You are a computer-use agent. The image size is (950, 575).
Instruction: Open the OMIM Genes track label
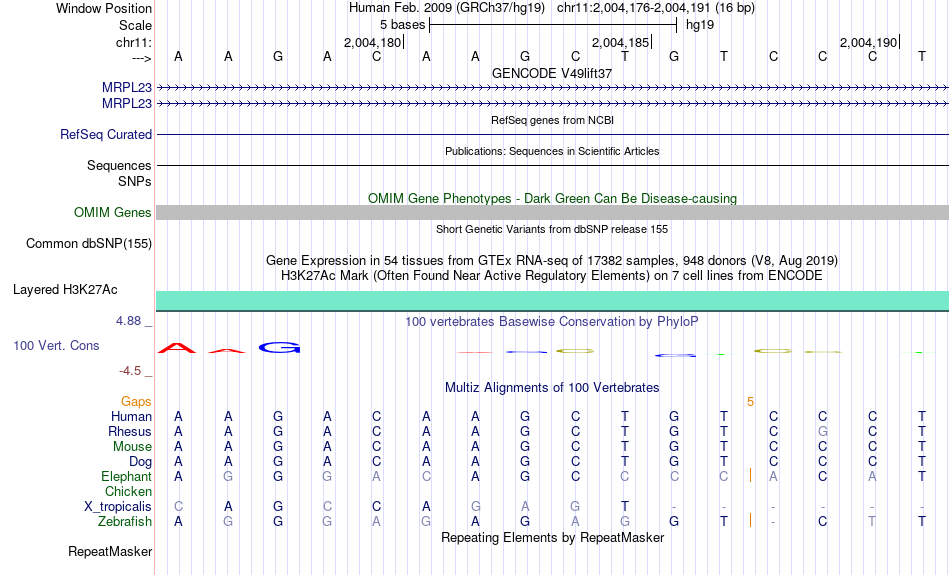click(112, 213)
